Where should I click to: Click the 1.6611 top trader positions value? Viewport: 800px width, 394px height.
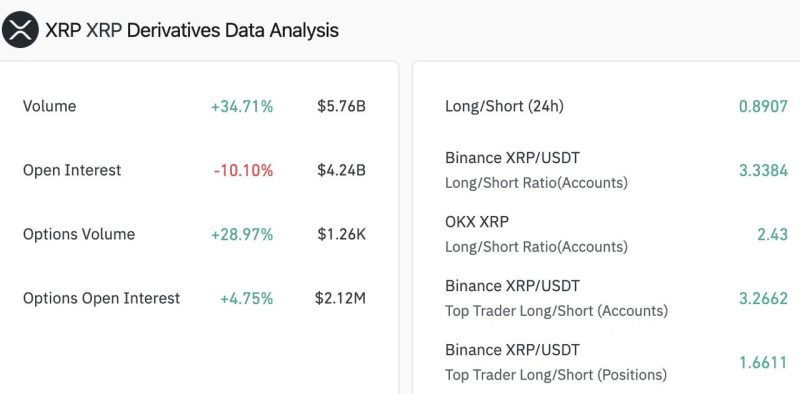coord(763,363)
